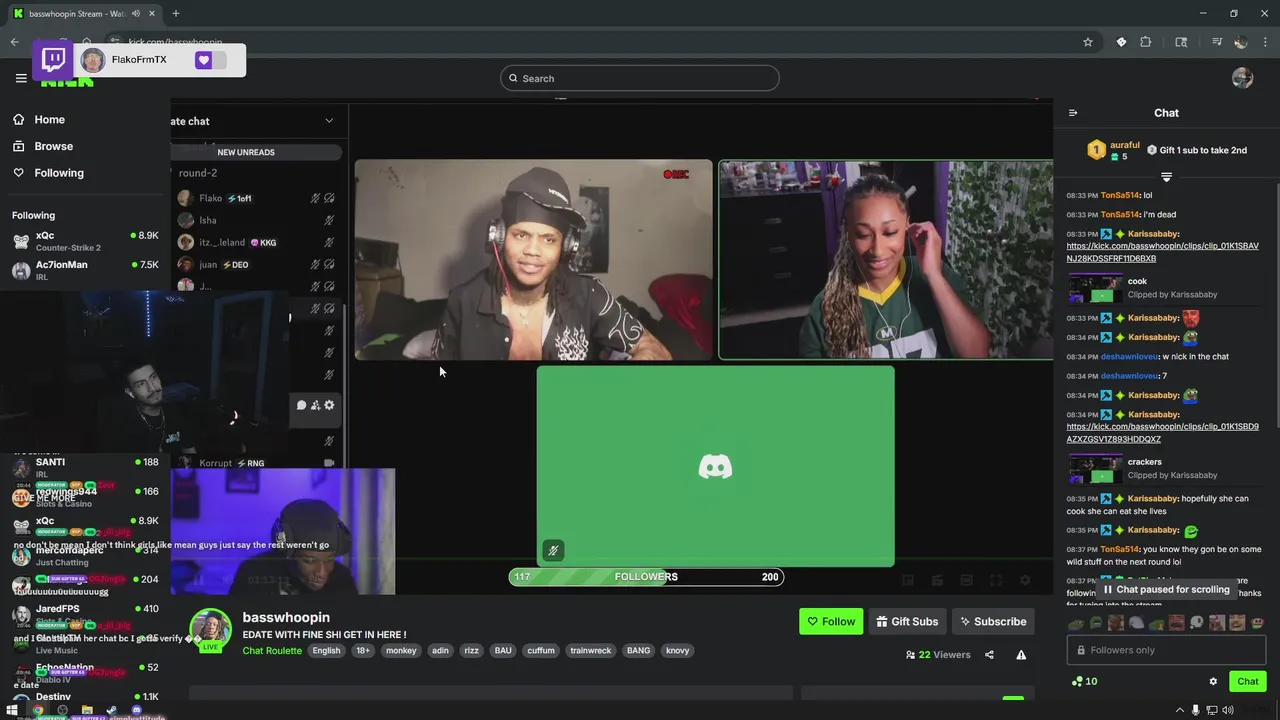The width and height of the screenshot is (1280, 720).
Task: Open first Karissababy clip link
Action: tap(1162, 252)
